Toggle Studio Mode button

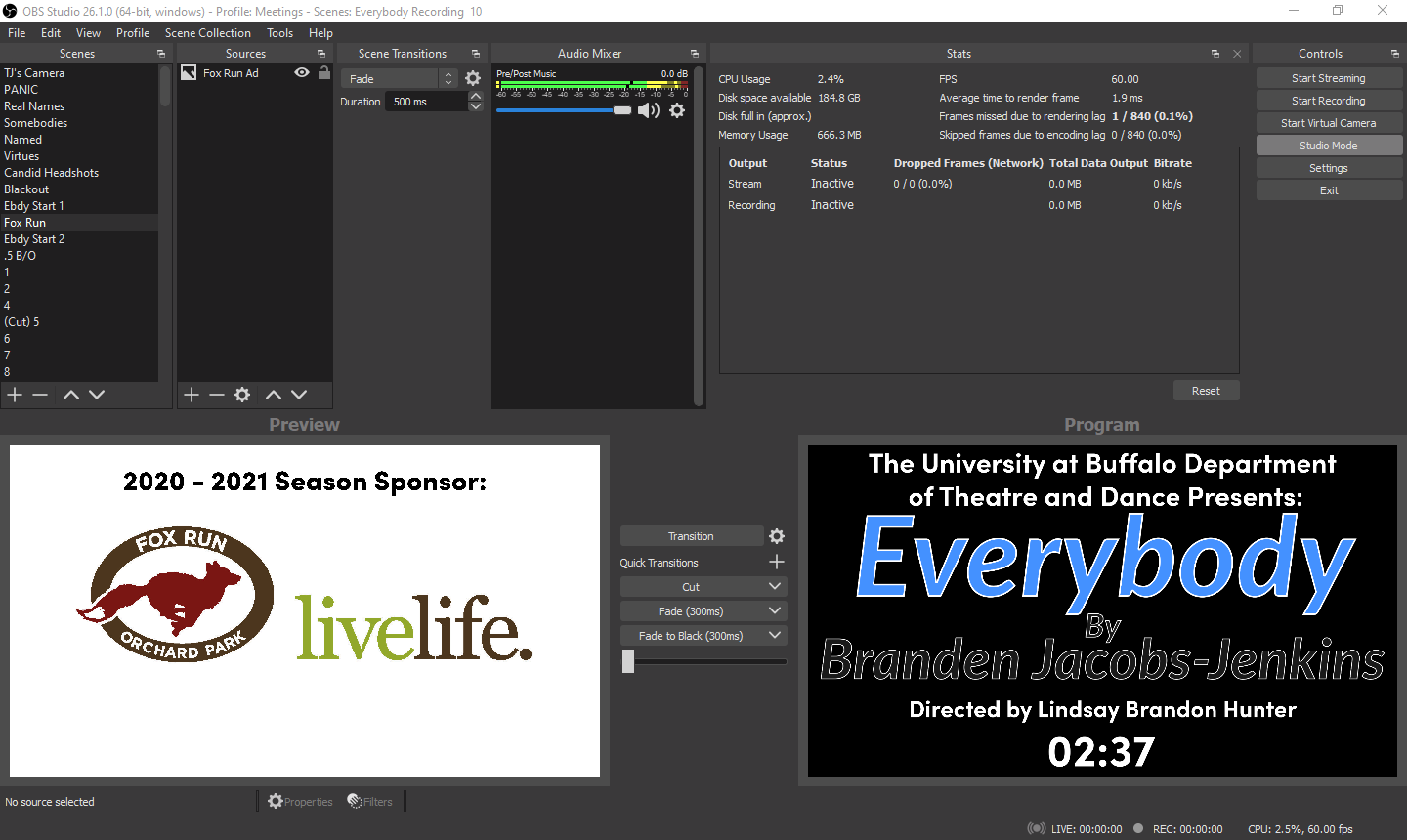(1329, 146)
